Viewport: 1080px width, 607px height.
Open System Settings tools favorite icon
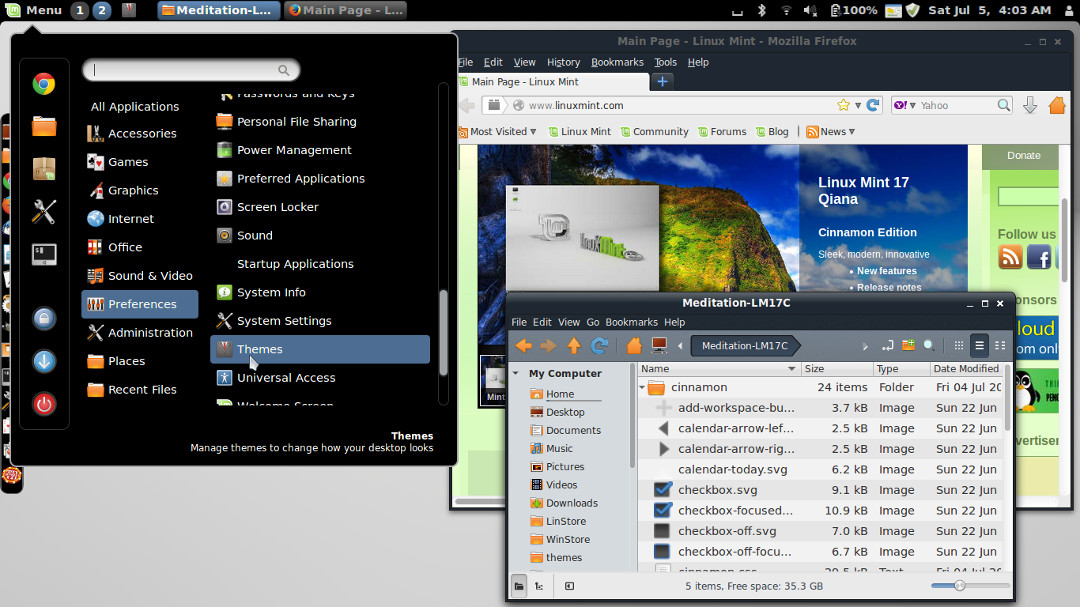pyautogui.click(x=44, y=212)
